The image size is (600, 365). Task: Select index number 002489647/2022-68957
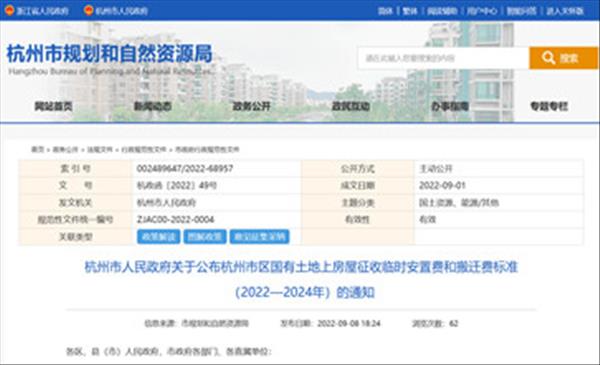[x=185, y=168]
